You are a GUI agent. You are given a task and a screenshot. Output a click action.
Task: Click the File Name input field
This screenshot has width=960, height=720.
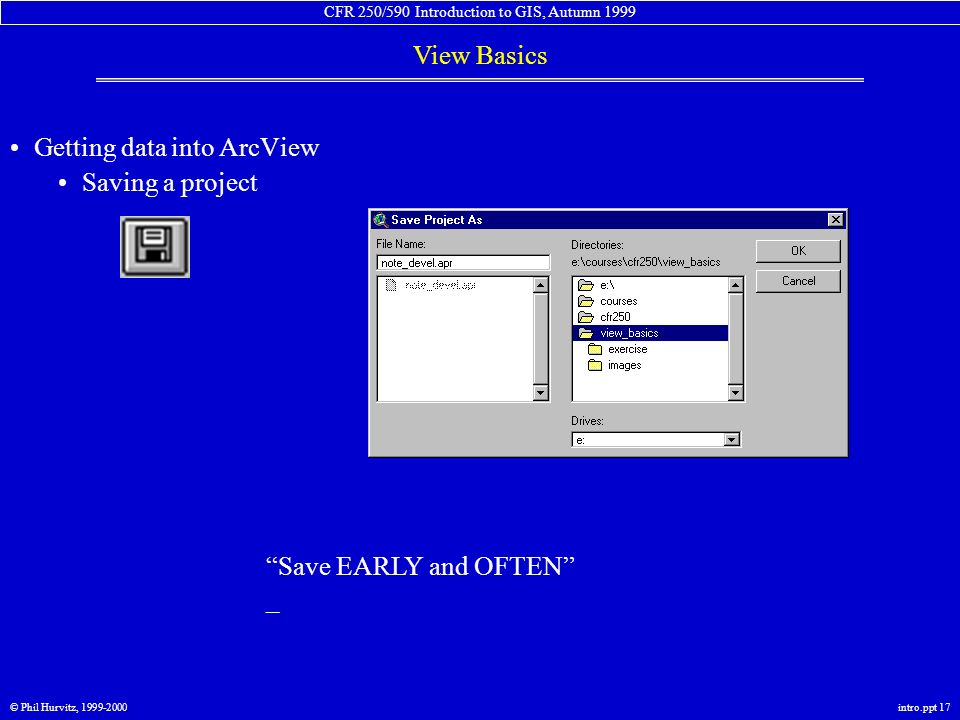pyautogui.click(x=463, y=263)
